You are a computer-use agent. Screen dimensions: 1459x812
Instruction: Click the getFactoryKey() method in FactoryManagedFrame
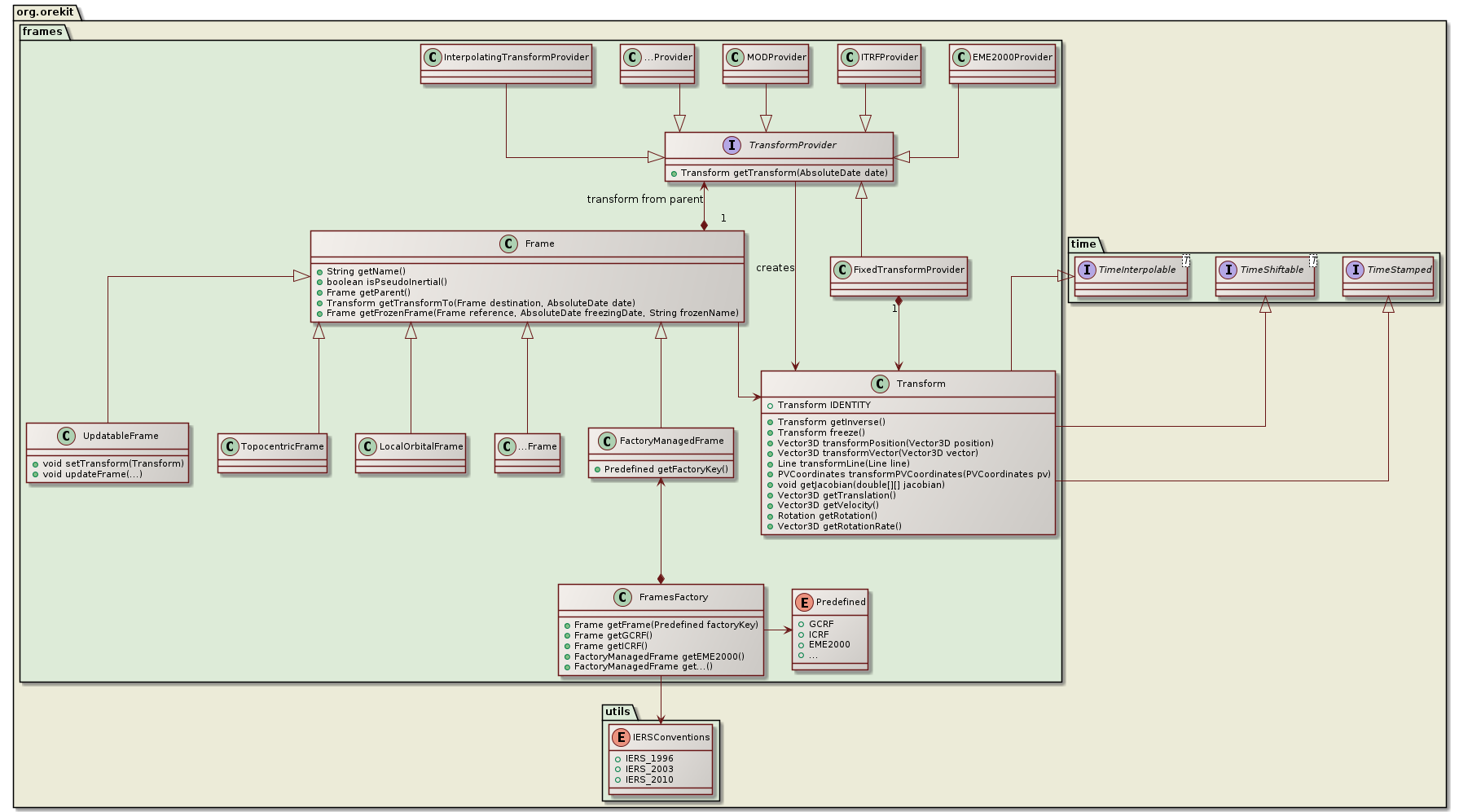666,469
